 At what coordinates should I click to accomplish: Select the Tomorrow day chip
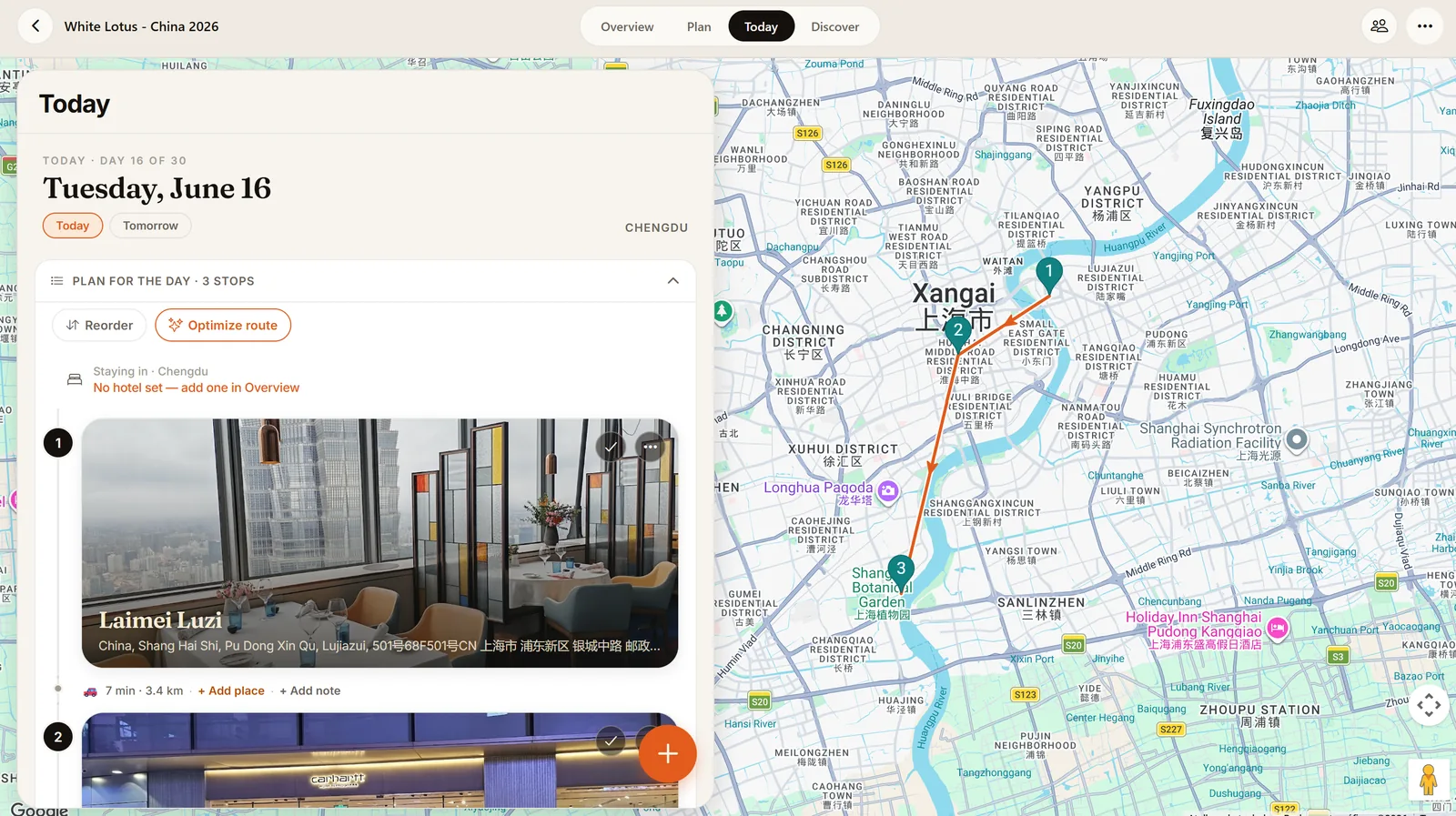tap(150, 226)
